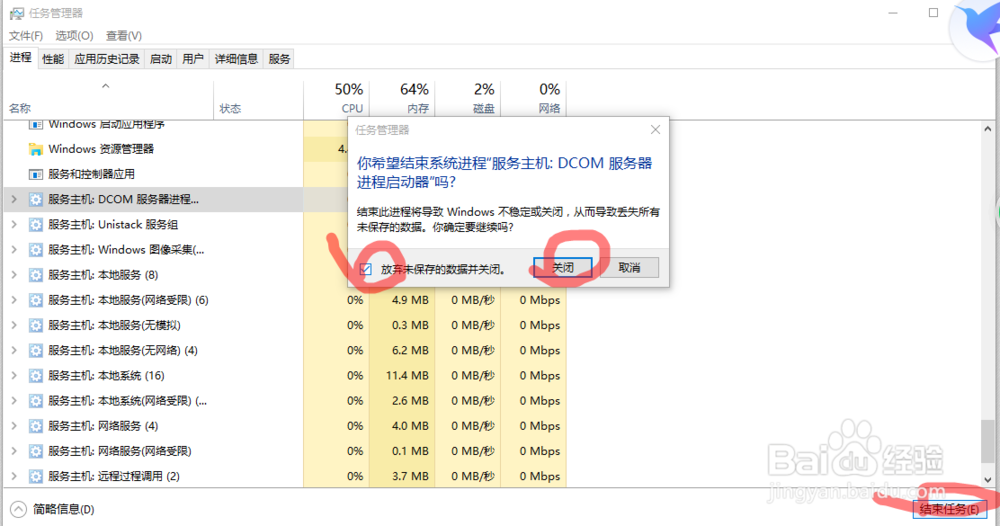
Task: Click the Windows 资源管理器 folder icon
Action: tap(36, 149)
